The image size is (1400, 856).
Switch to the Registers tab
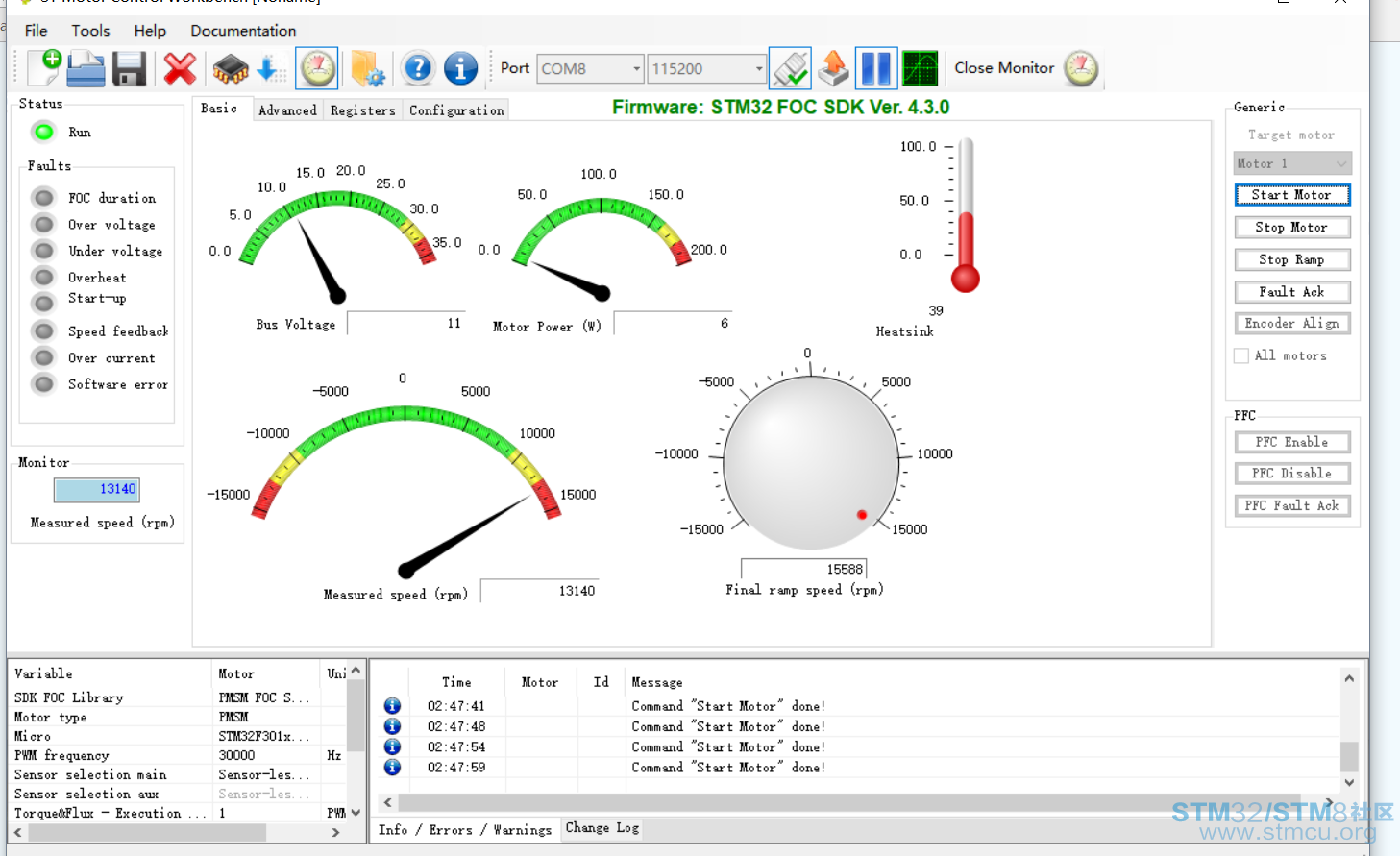pyautogui.click(x=363, y=110)
